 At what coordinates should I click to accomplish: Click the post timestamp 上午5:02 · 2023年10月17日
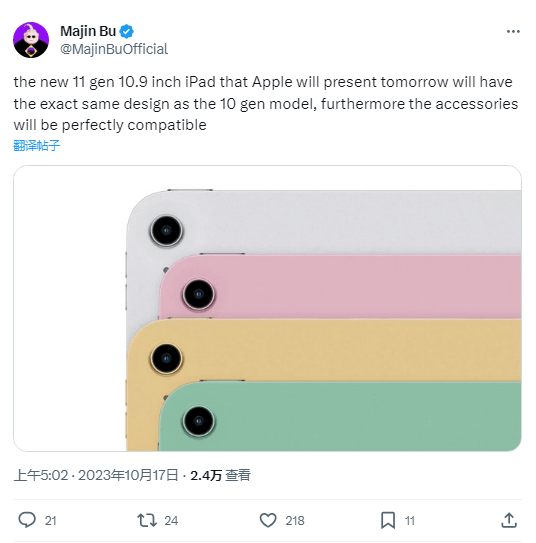point(96,475)
